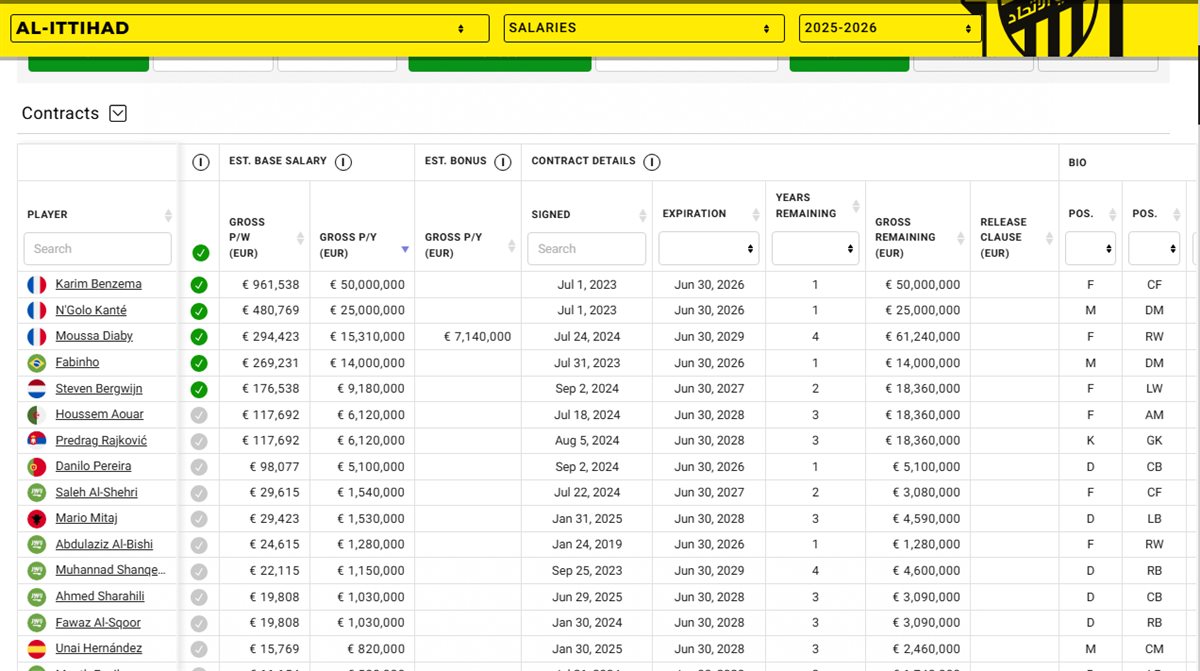Open the Expiration filter dropdown
Image resolution: width=1200 pixels, height=671 pixels.
click(x=708, y=249)
